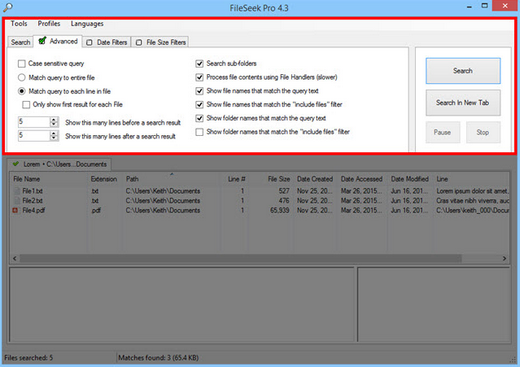Viewport: 520px width, 367px height.
Task: Toggle the File Size Filters tab checkbox
Action: click(139, 43)
